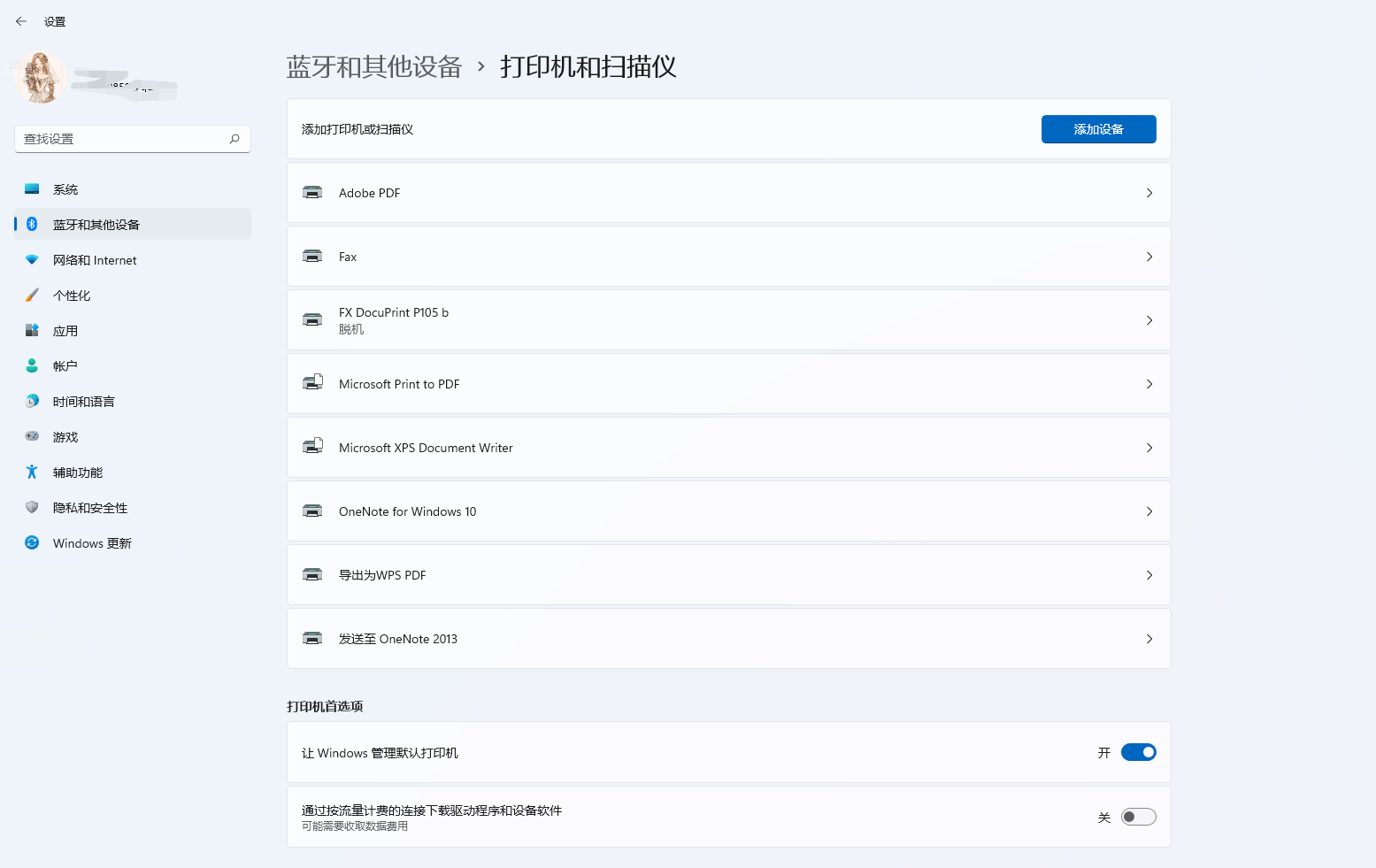Viewport: 1376px width, 868px height.
Task: Enable driver download over metered connections
Action: pyautogui.click(x=1138, y=817)
